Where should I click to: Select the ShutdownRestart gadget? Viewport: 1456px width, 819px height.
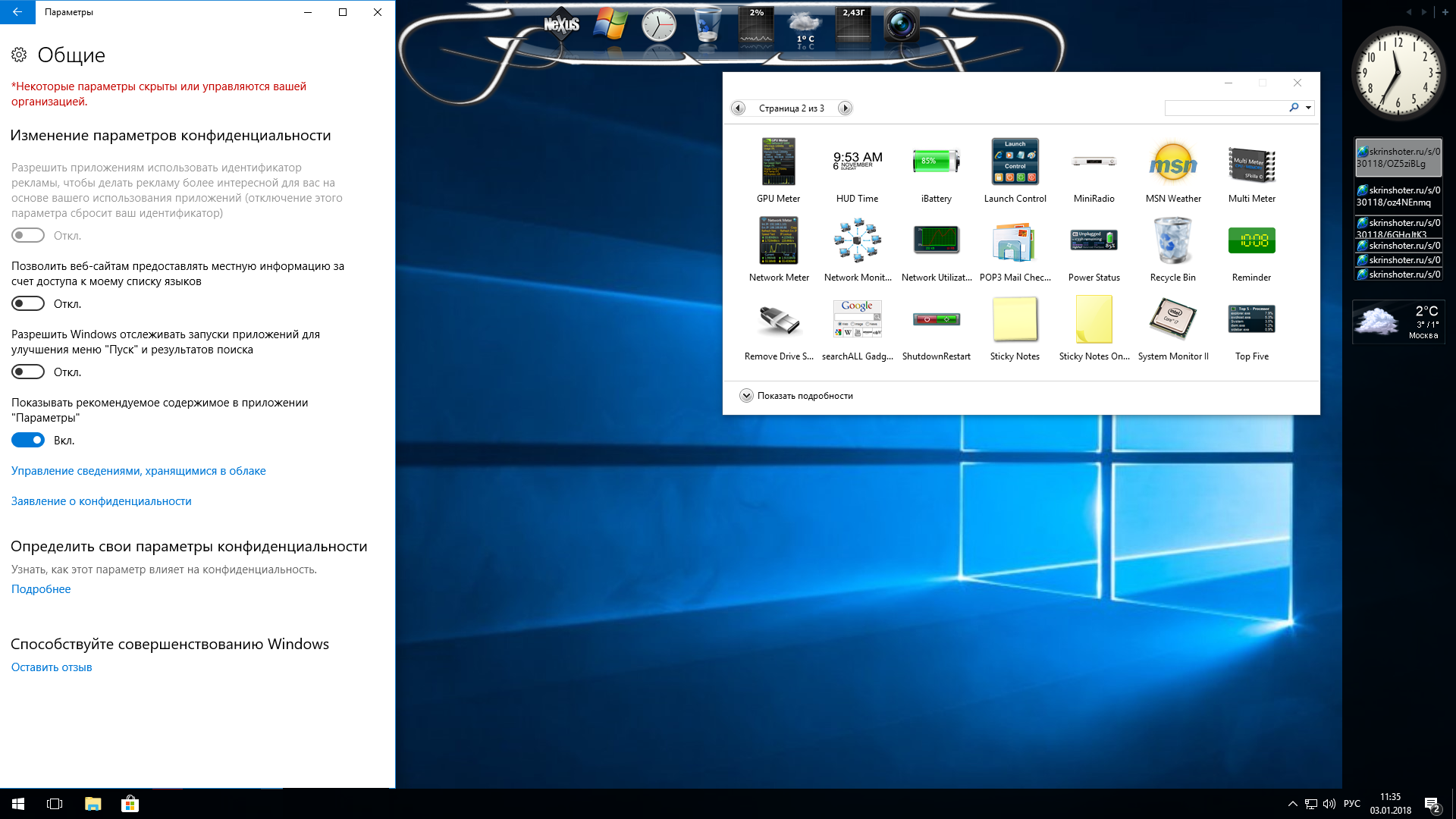click(936, 320)
